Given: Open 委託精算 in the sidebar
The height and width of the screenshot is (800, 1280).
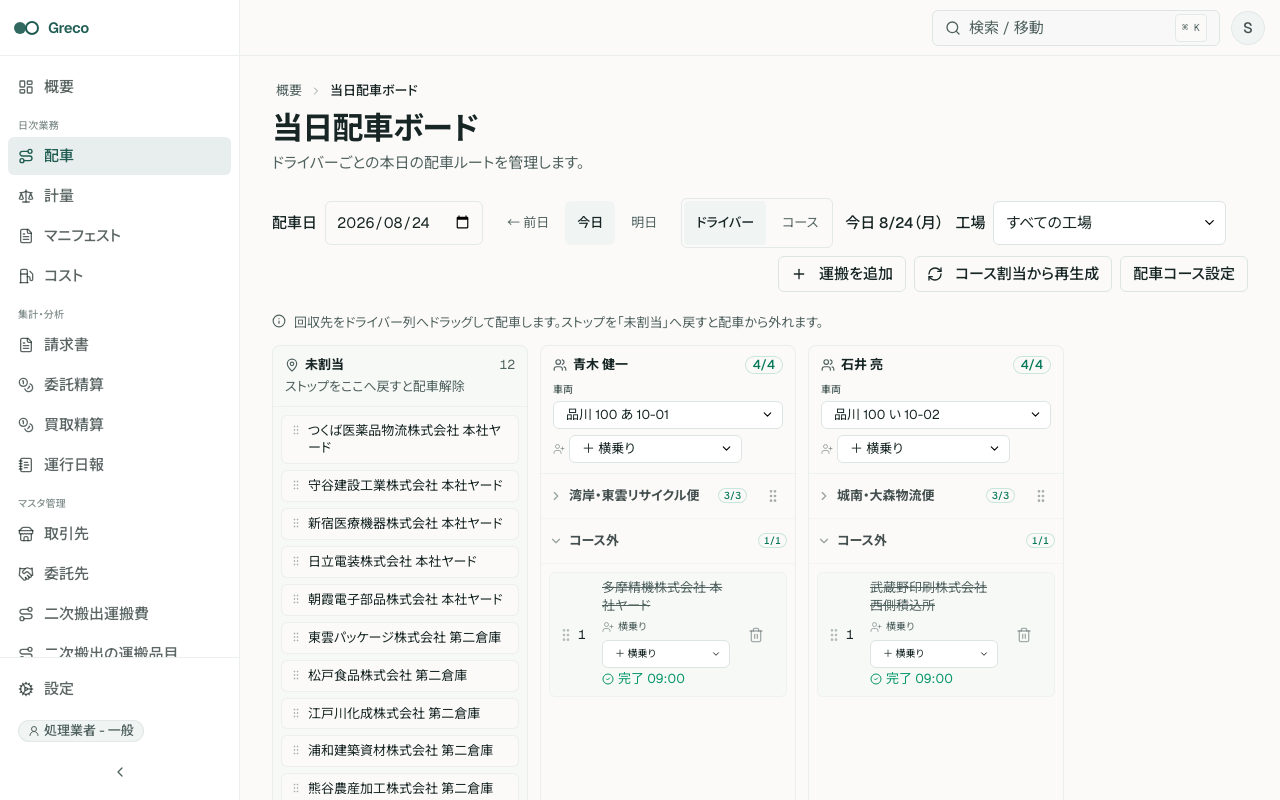Looking at the screenshot, I should click(x=119, y=385).
